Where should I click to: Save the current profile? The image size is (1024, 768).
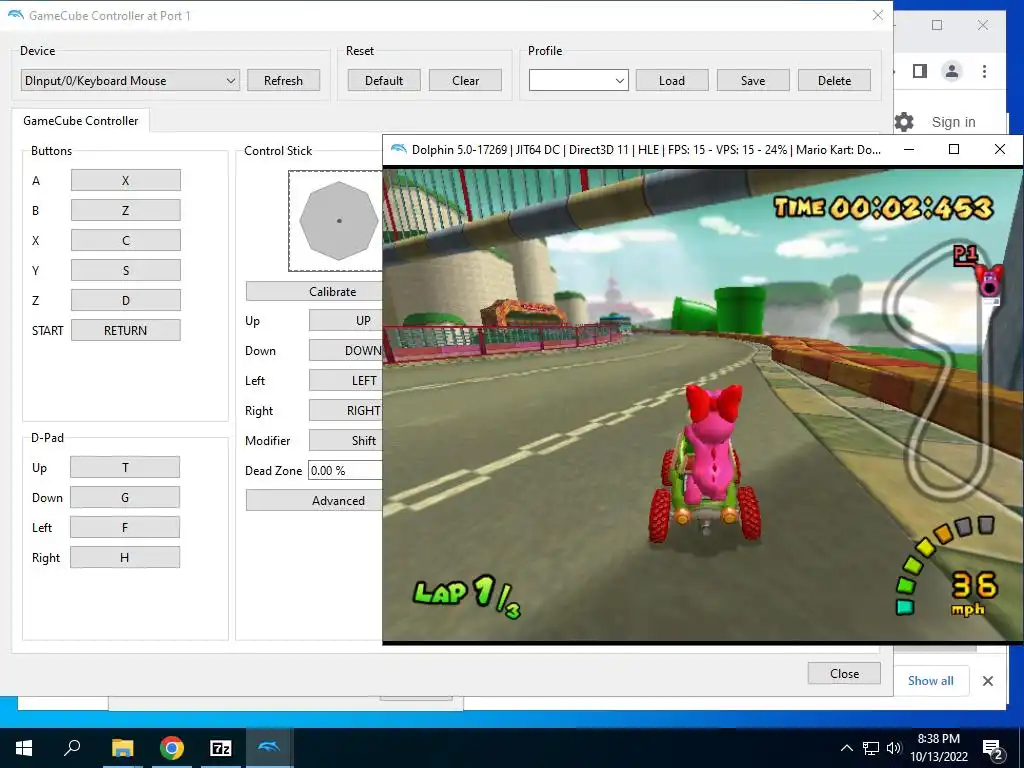(753, 80)
